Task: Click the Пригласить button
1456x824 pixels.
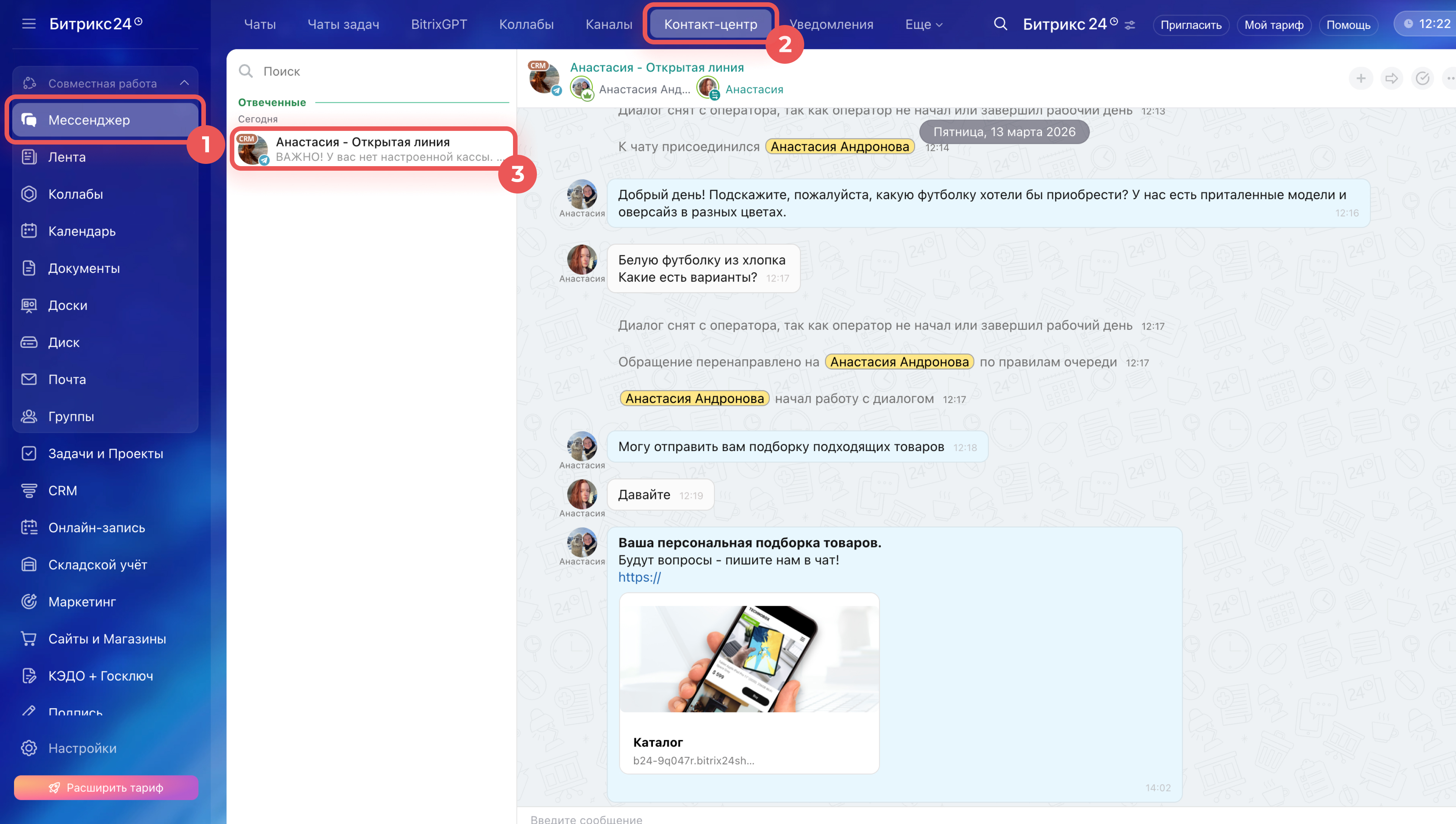Action: [x=1190, y=25]
